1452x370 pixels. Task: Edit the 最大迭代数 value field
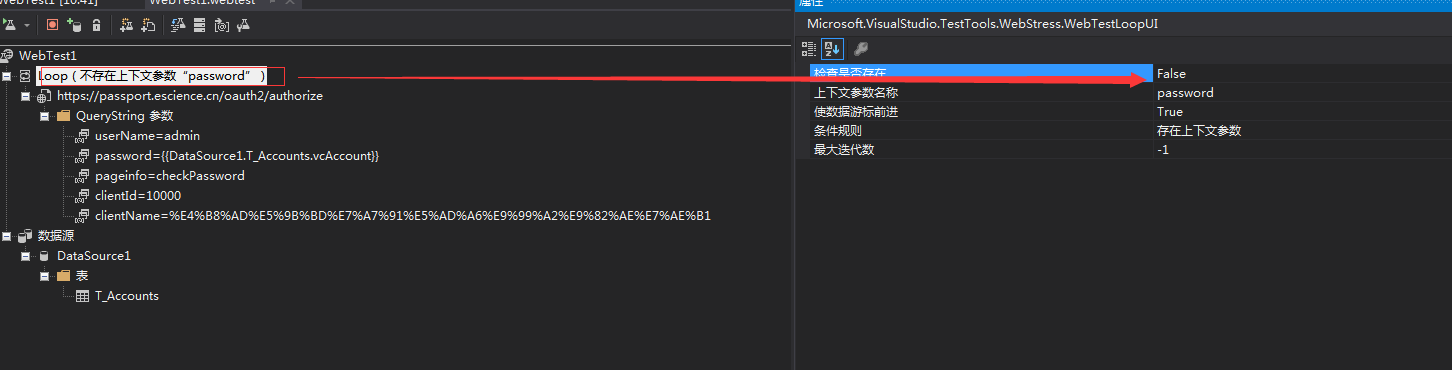pyautogui.click(x=1300, y=150)
